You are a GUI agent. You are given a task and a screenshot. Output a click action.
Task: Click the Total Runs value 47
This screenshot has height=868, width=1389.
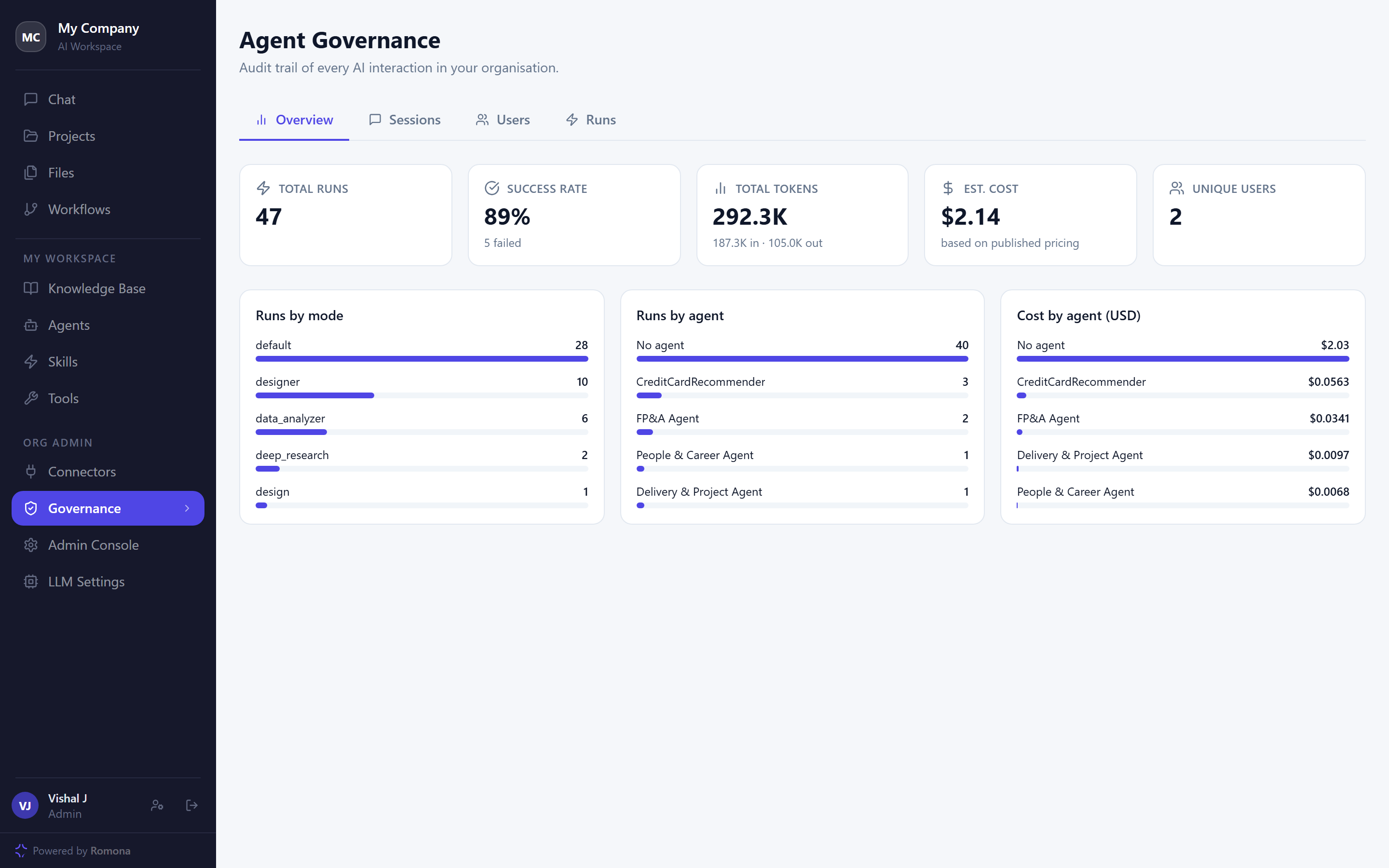[x=269, y=217]
